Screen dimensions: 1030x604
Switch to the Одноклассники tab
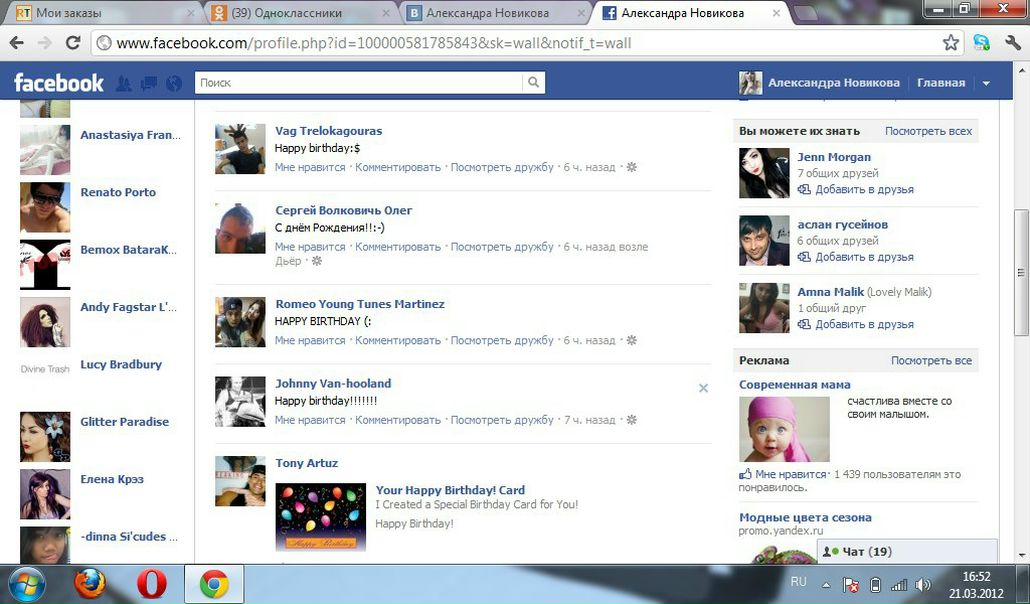pos(299,13)
